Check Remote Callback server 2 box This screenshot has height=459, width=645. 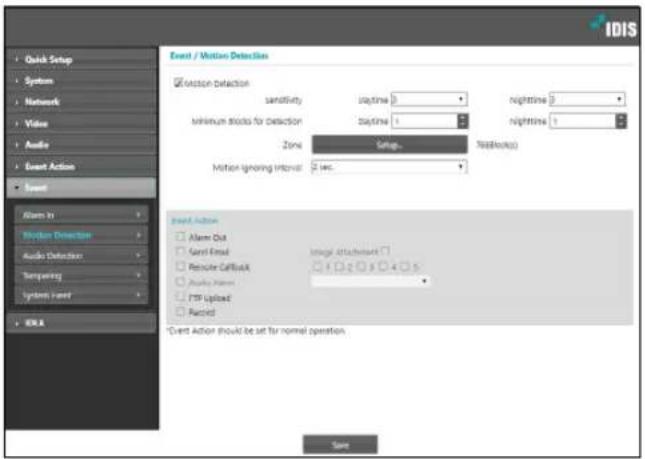(339, 267)
